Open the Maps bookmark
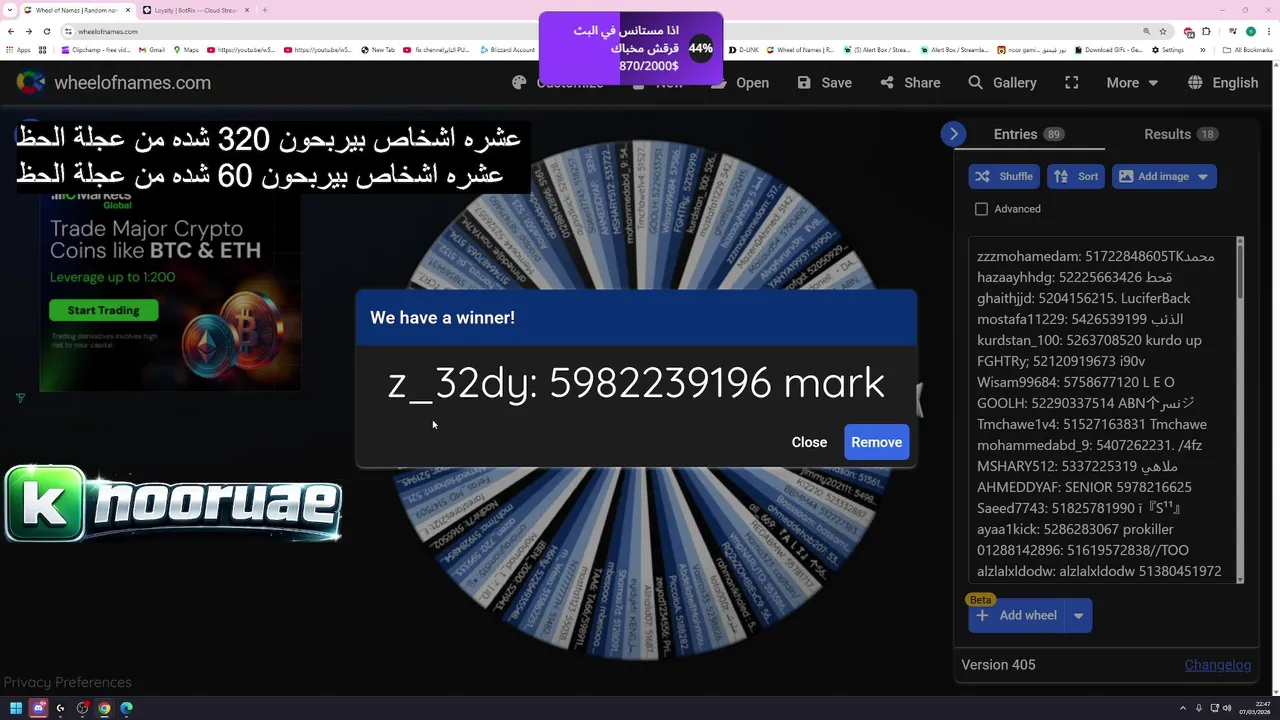 click(186, 50)
